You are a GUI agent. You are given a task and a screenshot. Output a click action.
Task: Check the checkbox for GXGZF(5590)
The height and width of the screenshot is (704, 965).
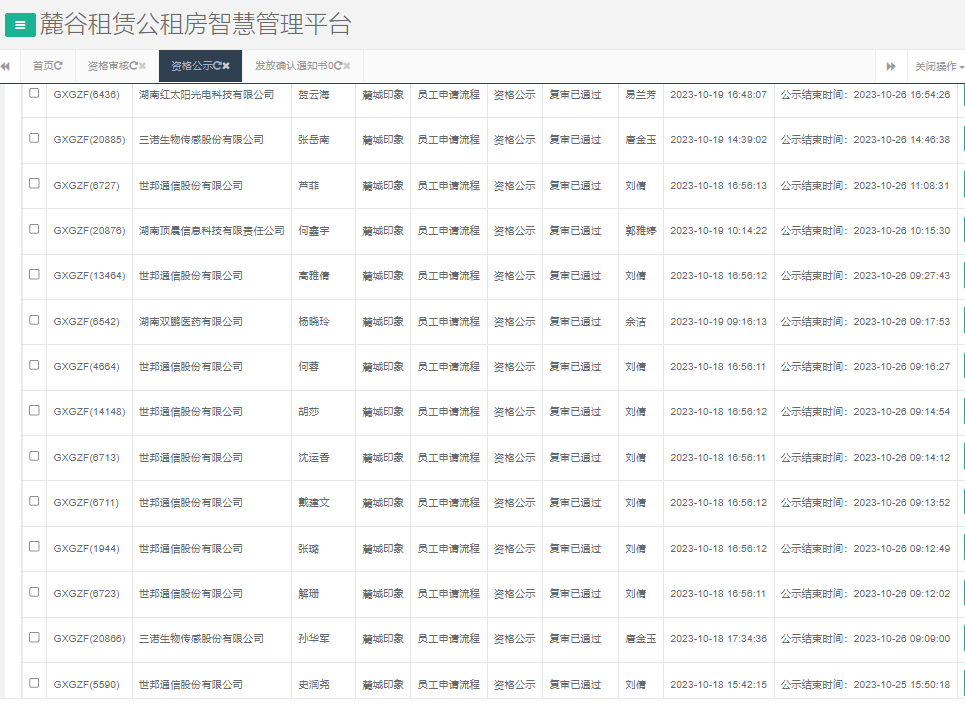(x=33, y=685)
